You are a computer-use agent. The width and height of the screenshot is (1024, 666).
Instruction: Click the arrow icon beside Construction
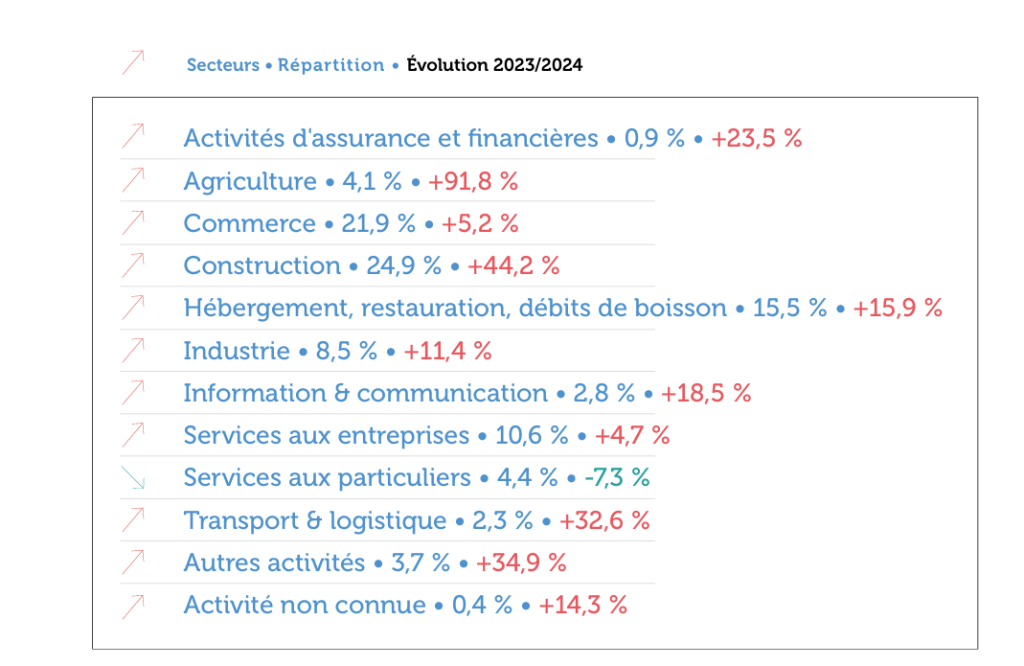tap(133, 265)
